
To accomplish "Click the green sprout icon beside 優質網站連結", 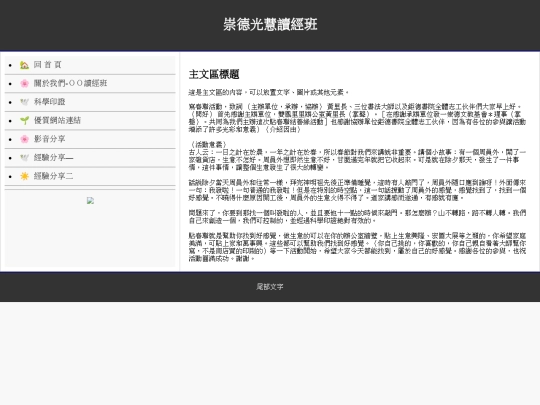I will [24, 121].
